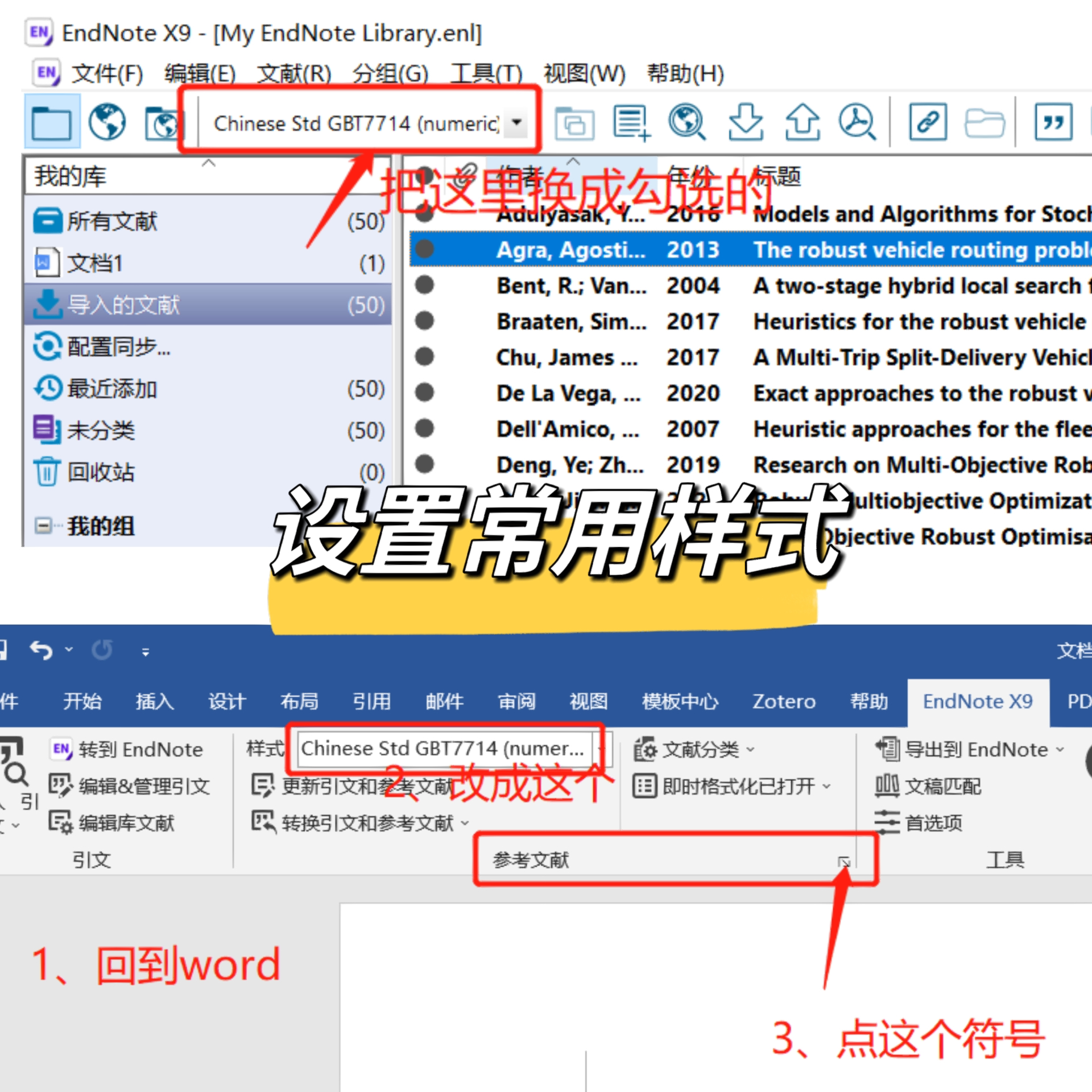This screenshot has height=1092, width=1092.
Task: Click 参考文献 group dialog launcher icon
Action: (844, 861)
